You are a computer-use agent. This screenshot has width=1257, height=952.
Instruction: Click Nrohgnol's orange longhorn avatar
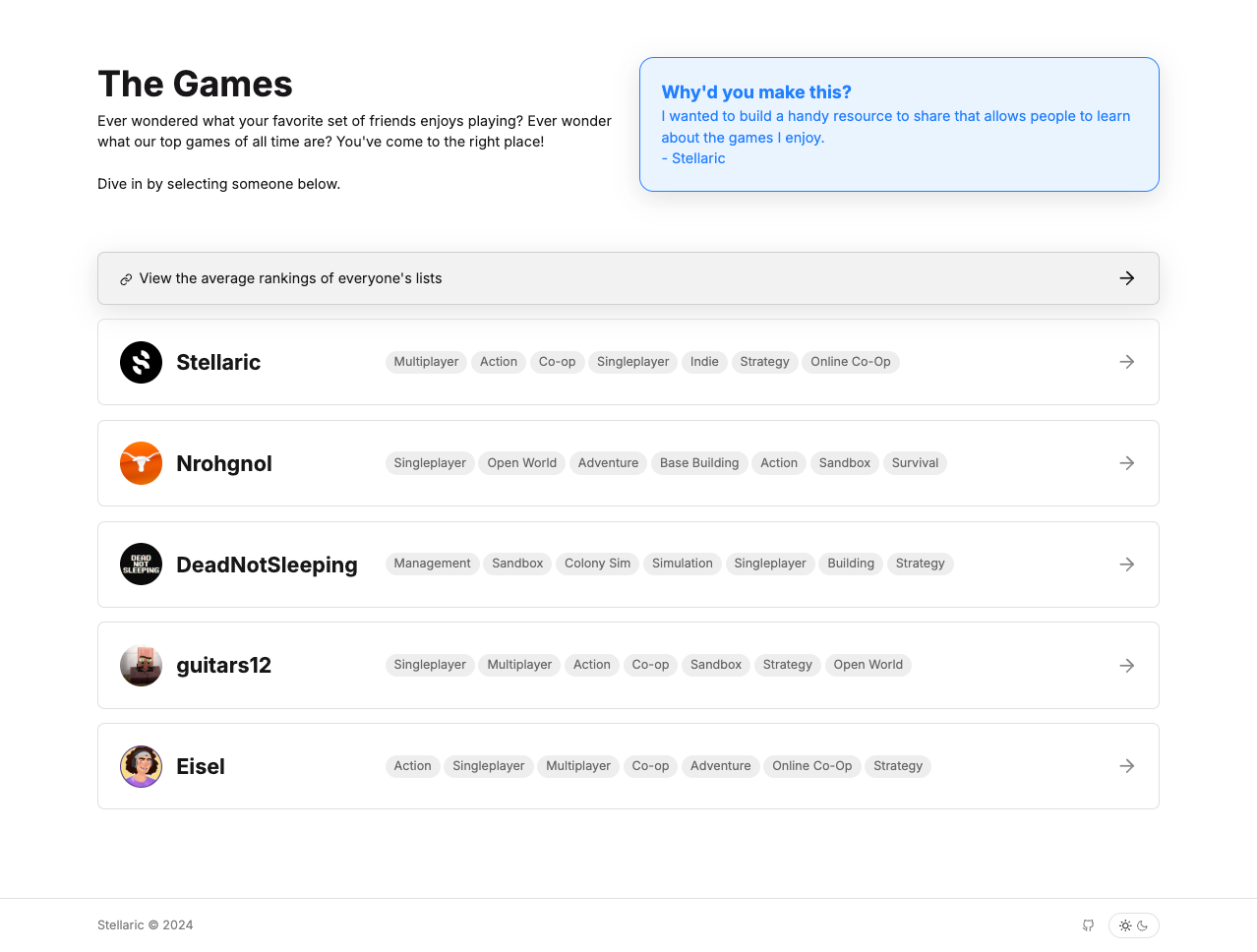[x=141, y=463]
